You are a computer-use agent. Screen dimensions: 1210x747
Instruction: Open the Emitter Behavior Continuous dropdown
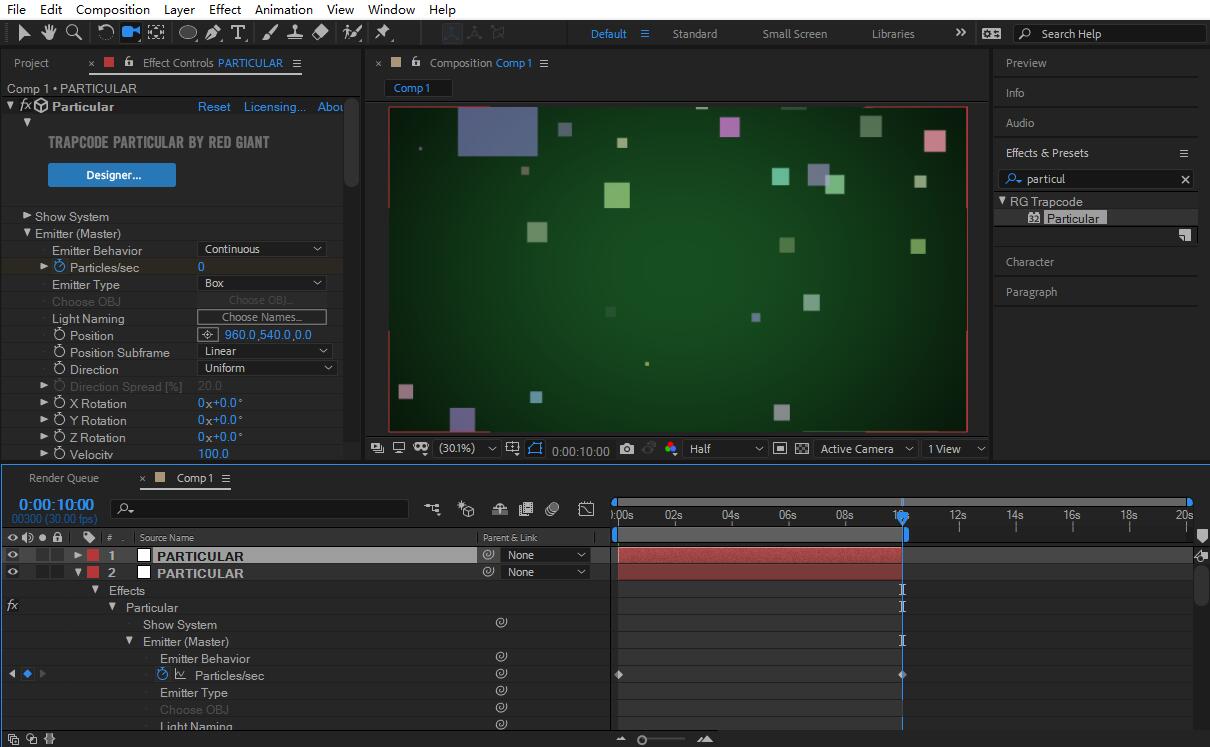click(263, 249)
